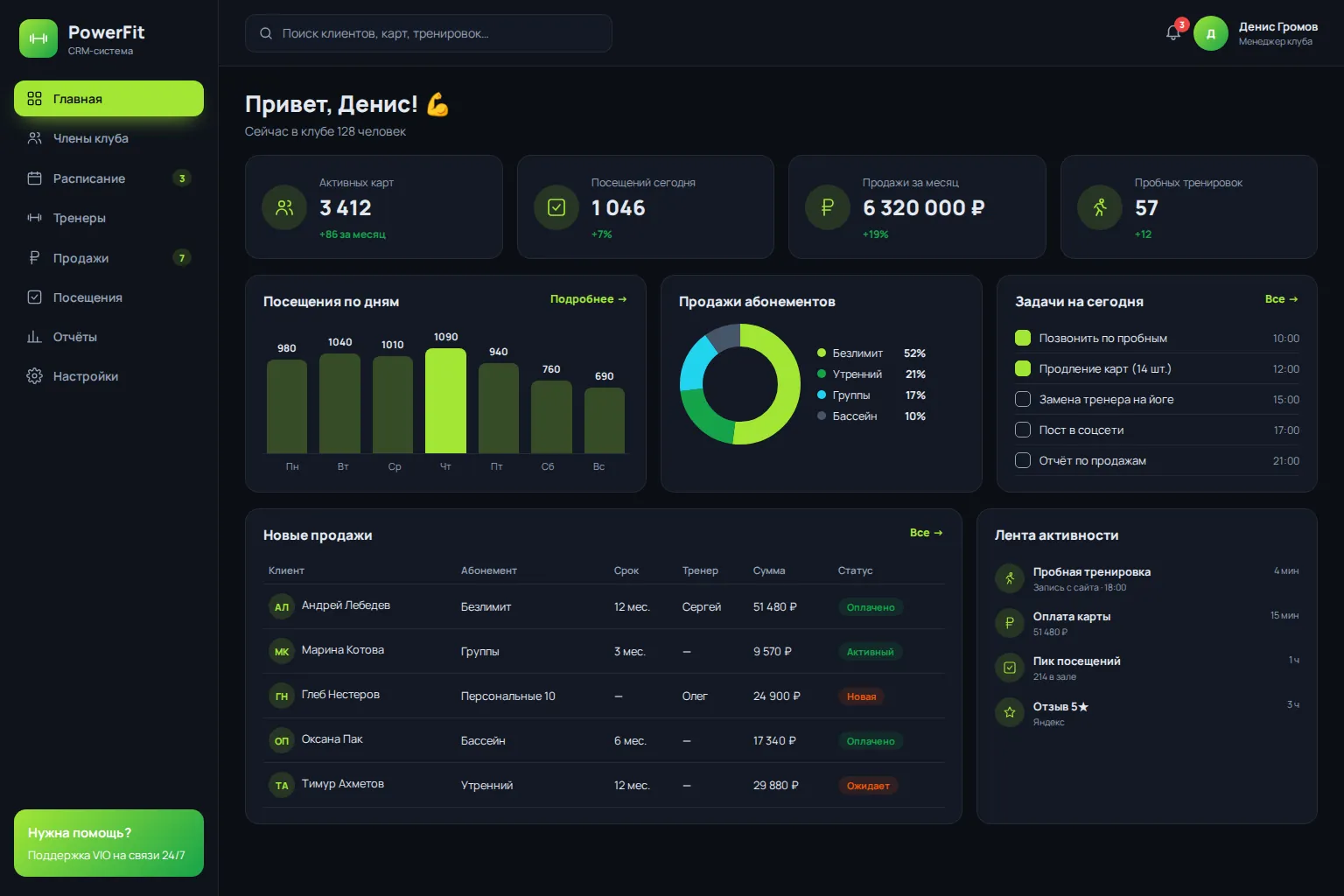Click the Оплачено status of Андрей Лебедев
This screenshot has height=896, width=1344.
871,607
